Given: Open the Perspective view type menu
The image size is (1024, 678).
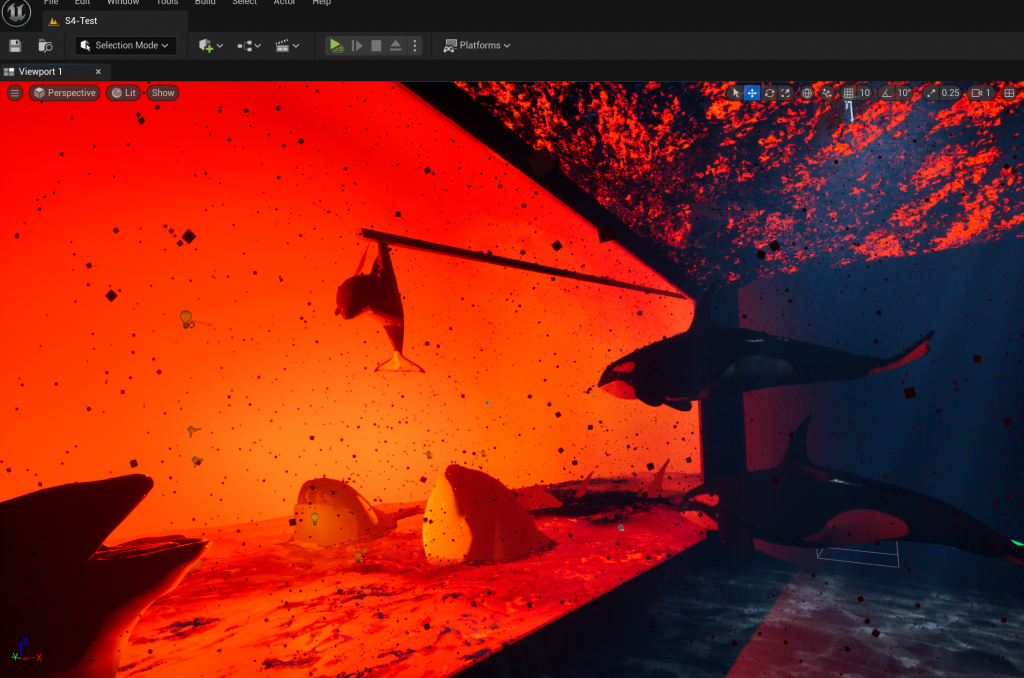Looking at the screenshot, I should (x=65, y=93).
